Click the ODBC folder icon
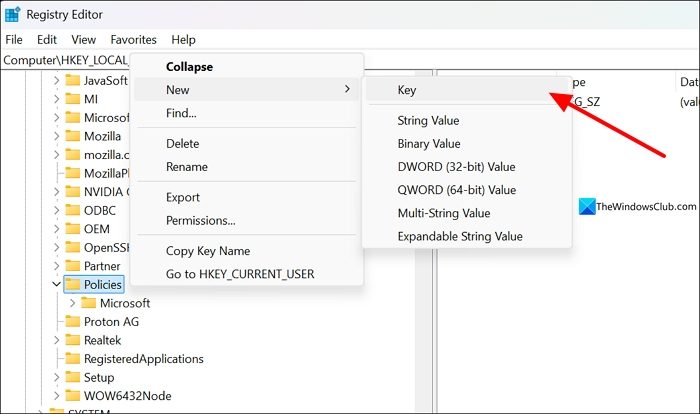The width and height of the screenshot is (700, 414). click(x=72, y=210)
